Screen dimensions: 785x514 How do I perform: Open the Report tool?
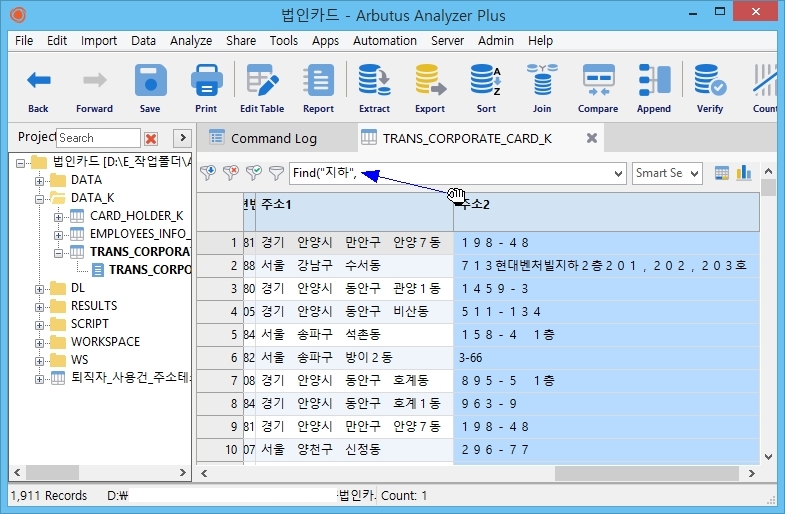coord(318,80)
